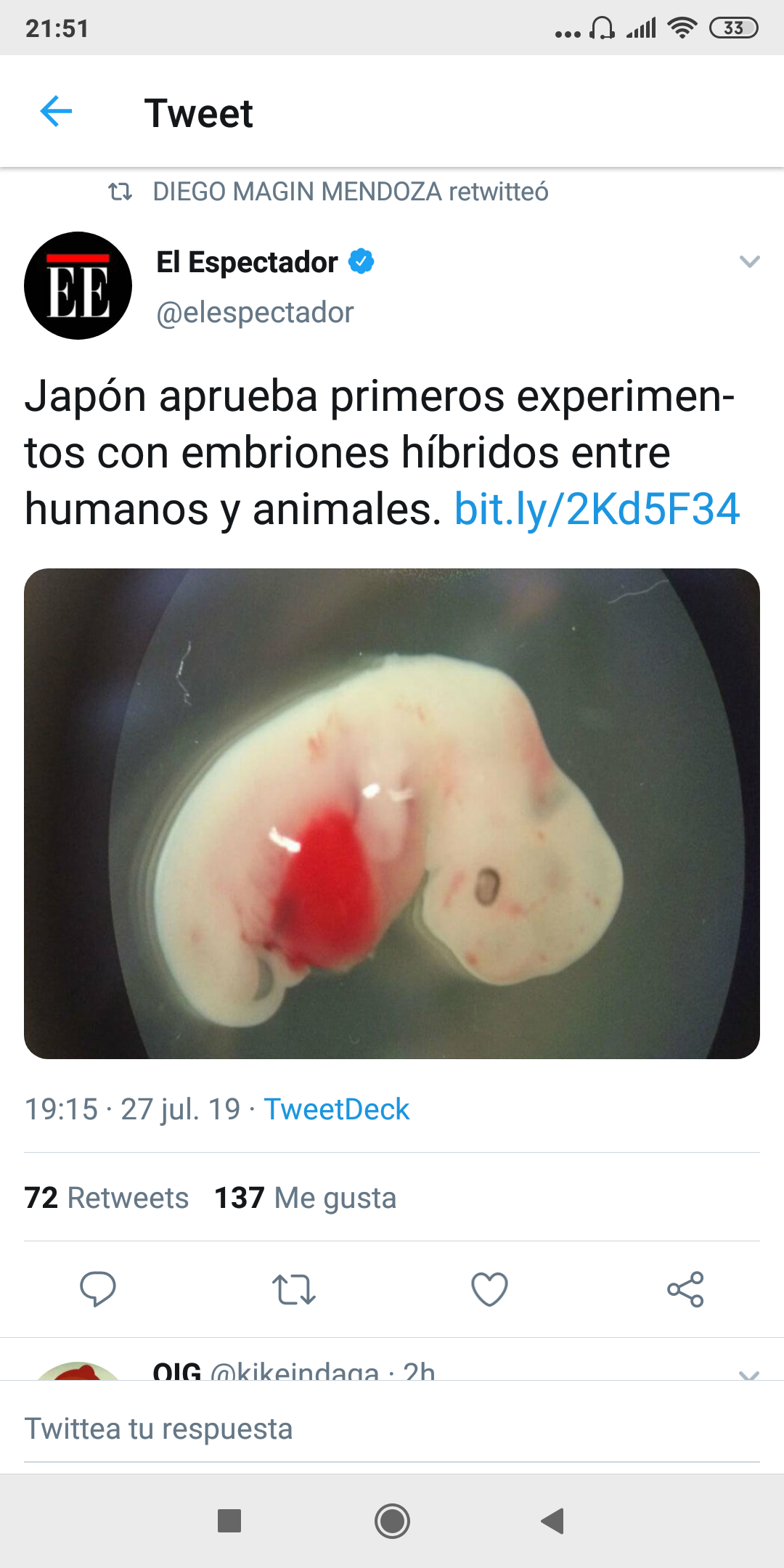
Task: Share the tweet via share icon
Action: click(685, 1289)
